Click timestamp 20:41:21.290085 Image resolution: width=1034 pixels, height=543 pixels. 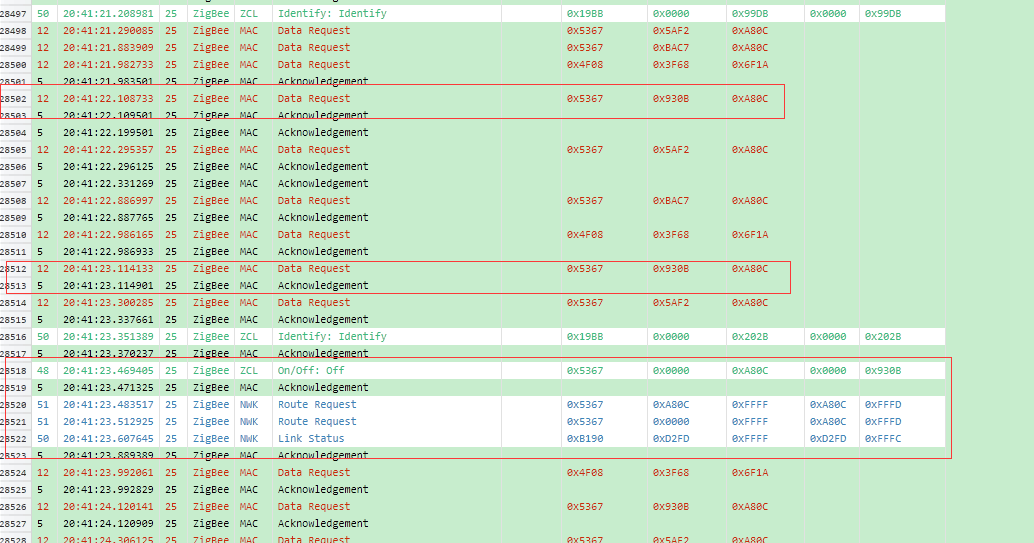[108, 30]
